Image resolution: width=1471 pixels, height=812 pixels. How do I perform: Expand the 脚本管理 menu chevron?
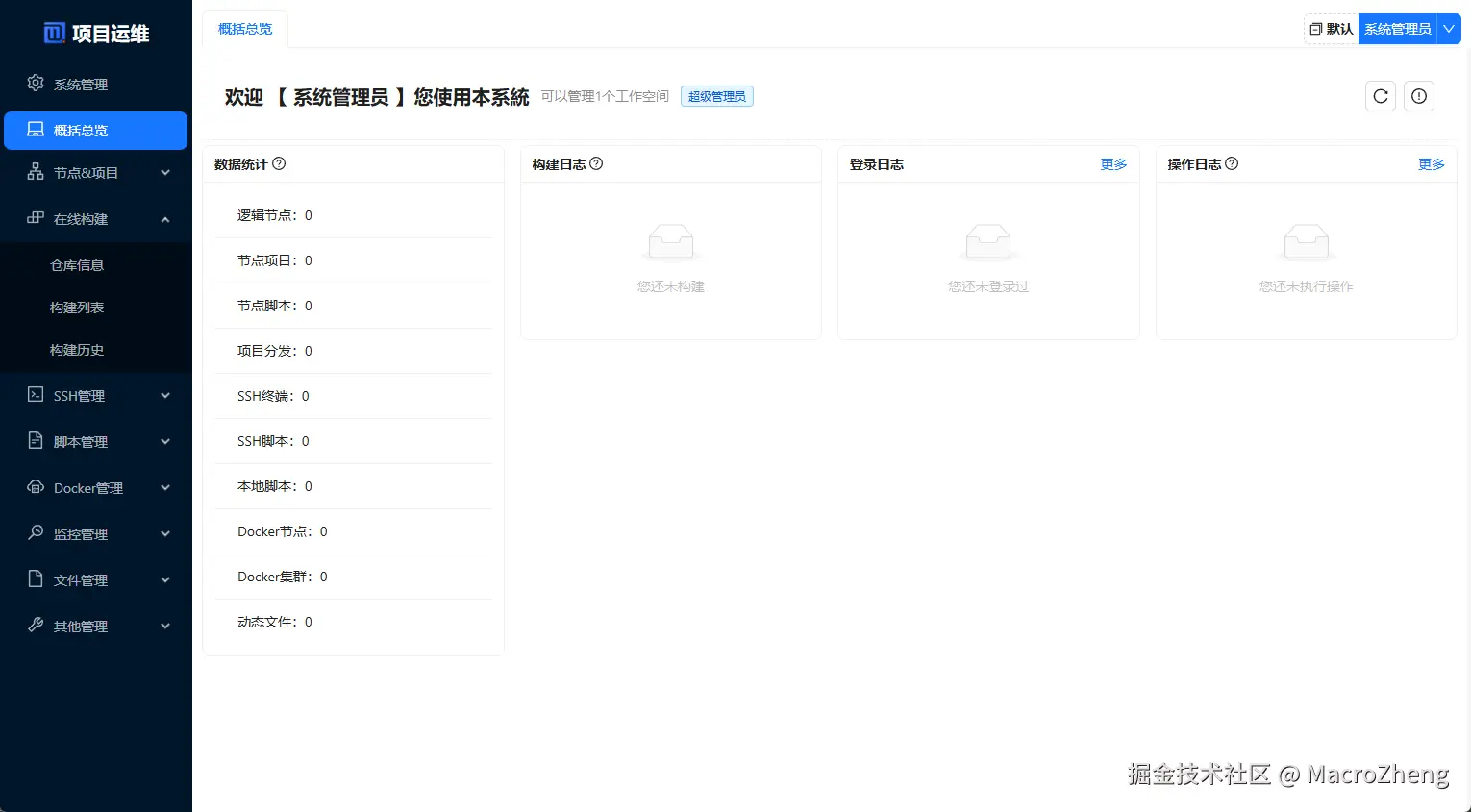click(165, 442)
